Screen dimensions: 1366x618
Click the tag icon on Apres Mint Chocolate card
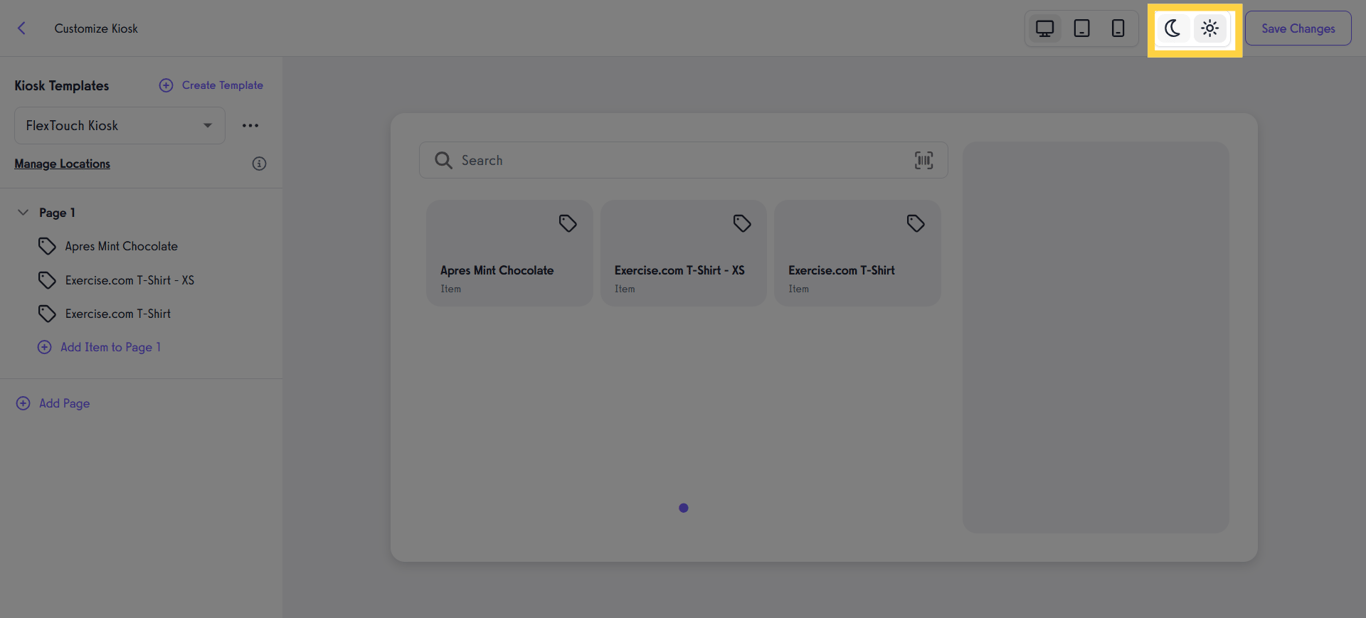(567, 223)
